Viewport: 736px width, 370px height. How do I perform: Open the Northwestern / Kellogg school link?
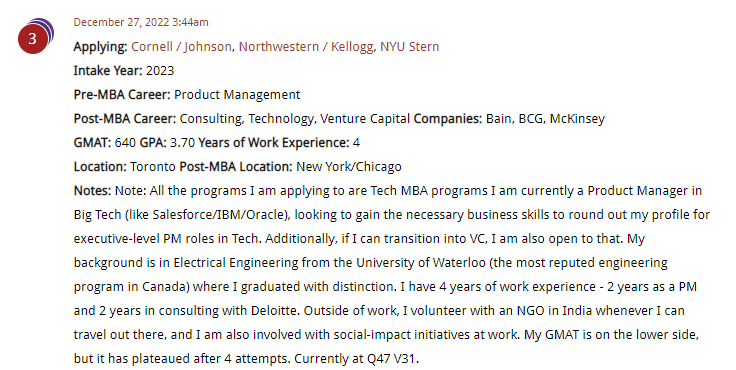pyautogui.click(x=306, y=46)
